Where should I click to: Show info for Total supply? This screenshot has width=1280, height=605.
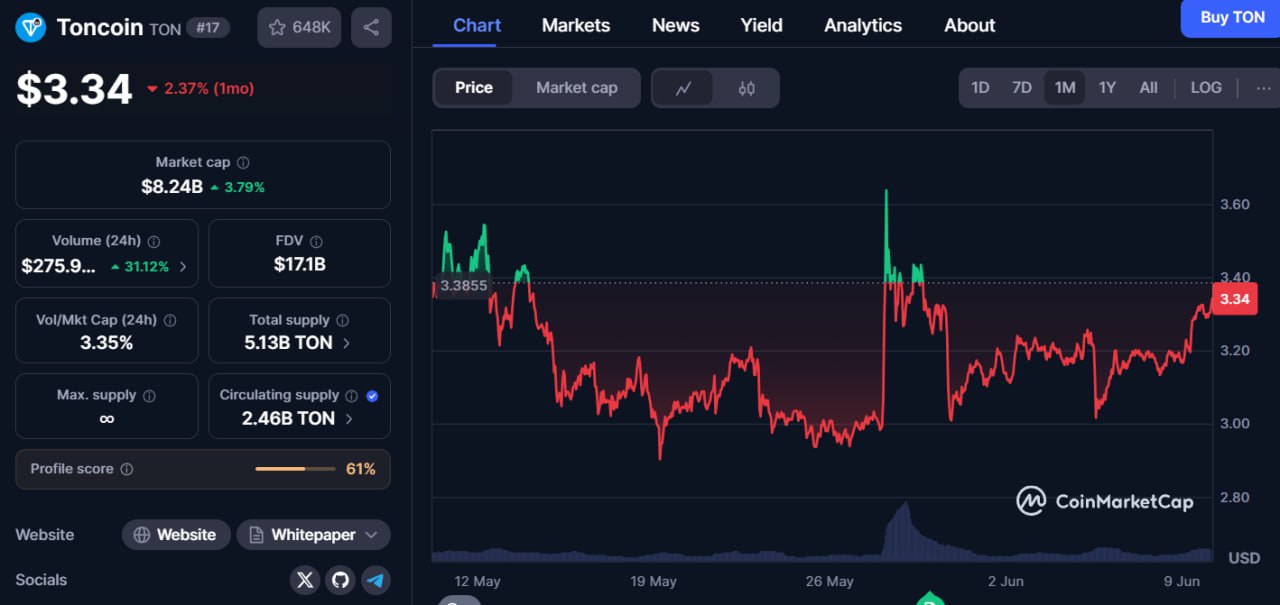coord(342,320)
